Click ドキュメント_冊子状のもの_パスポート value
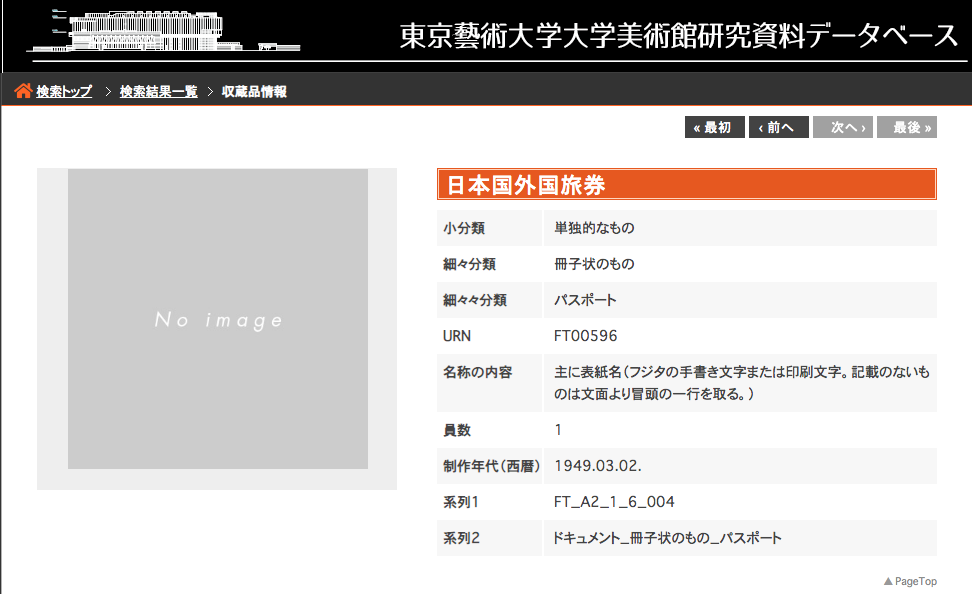This screenshot has width=972, height=594. [667, 538]
